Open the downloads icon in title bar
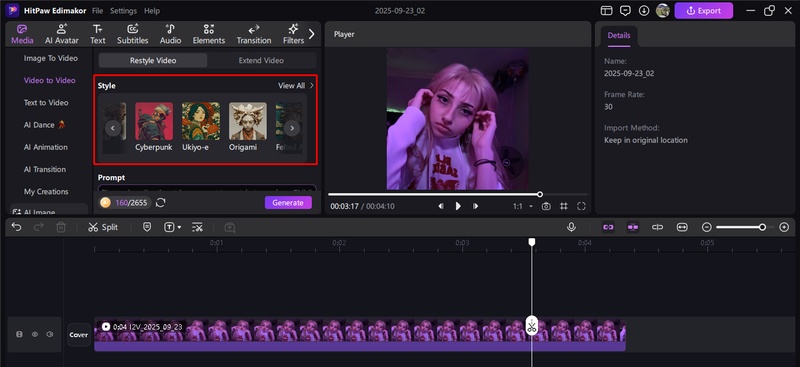This screenshot has height=367, width=800. (x=644, y=11)
